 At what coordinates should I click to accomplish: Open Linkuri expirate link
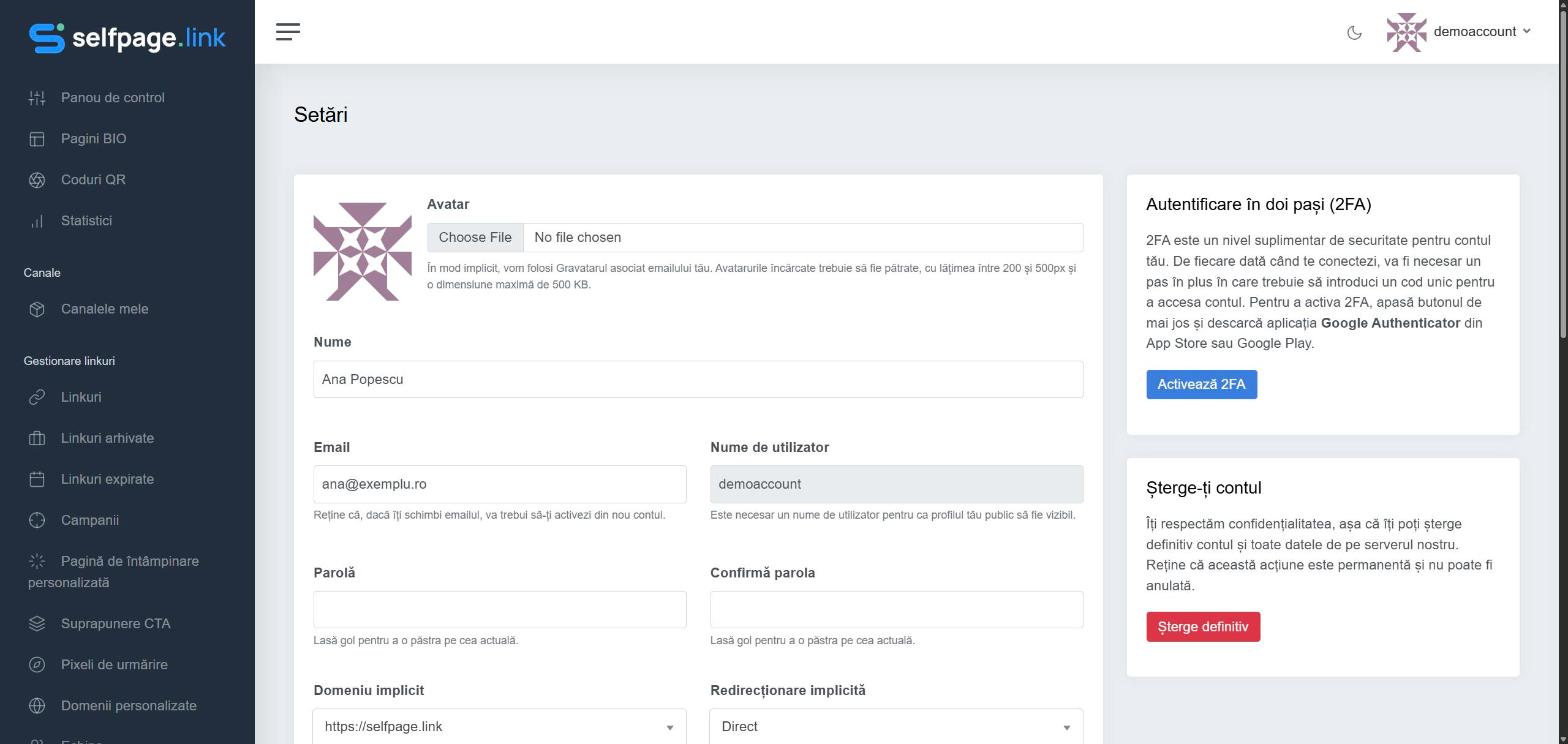click(x=107, y=479)
